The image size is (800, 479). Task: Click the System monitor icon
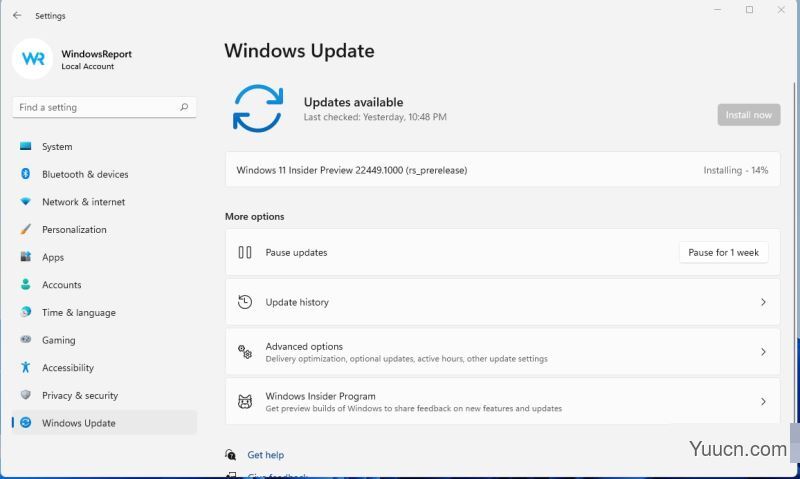tap(26, 146)
